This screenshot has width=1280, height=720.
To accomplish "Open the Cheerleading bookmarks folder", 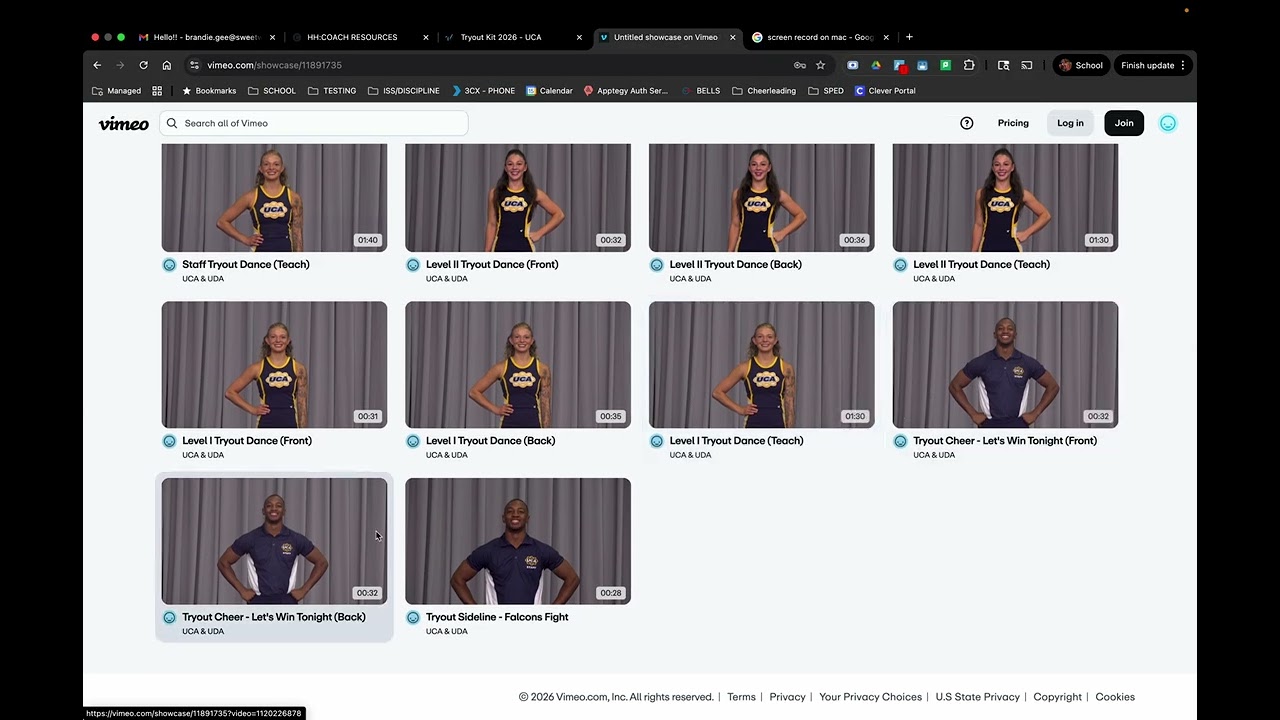I will coord(764,91).
